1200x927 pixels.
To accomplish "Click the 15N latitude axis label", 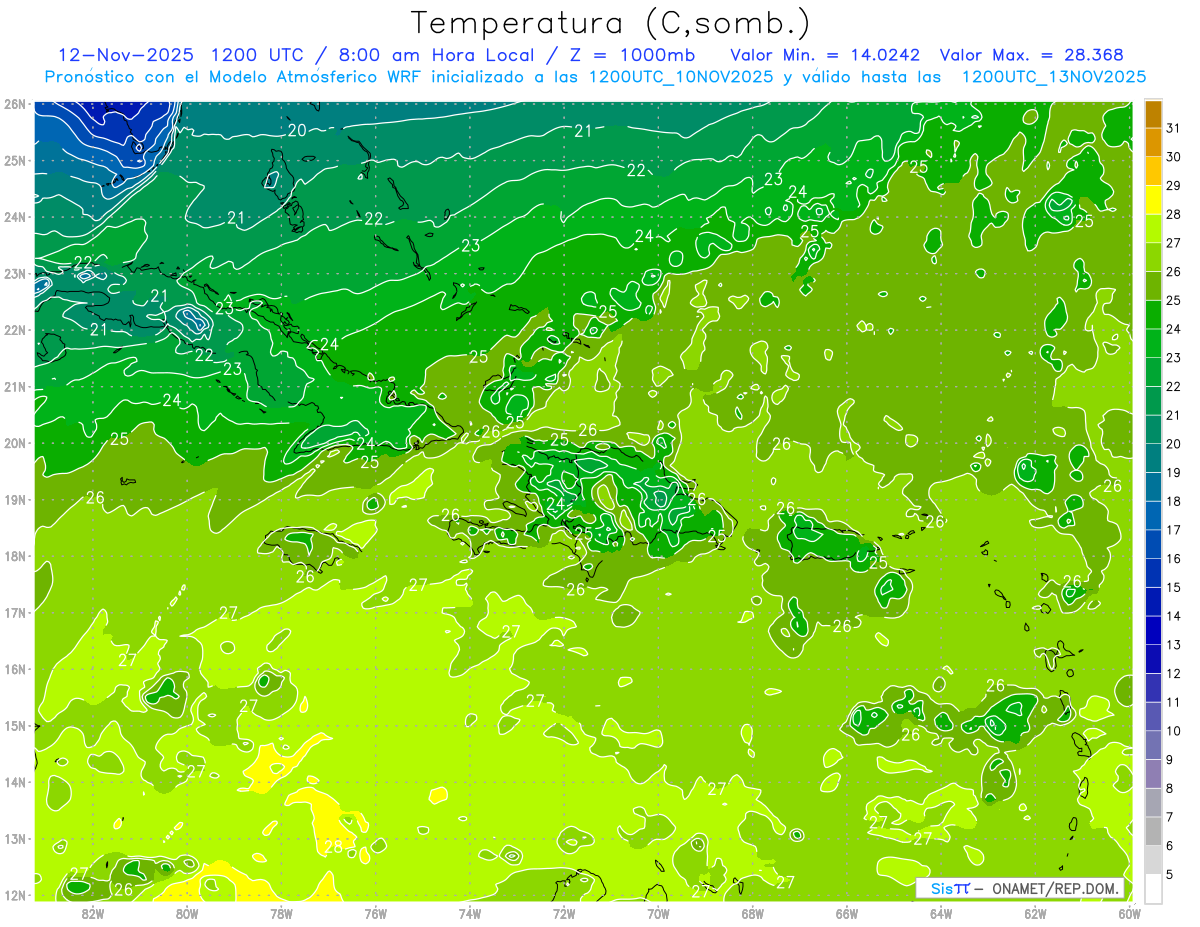I will pos(15,725).
